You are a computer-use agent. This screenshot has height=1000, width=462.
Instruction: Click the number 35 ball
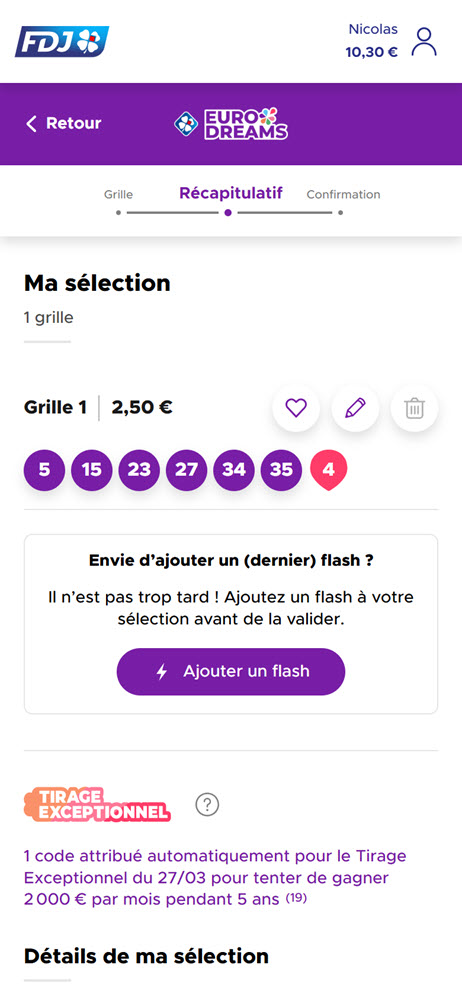tap(281, 470)
